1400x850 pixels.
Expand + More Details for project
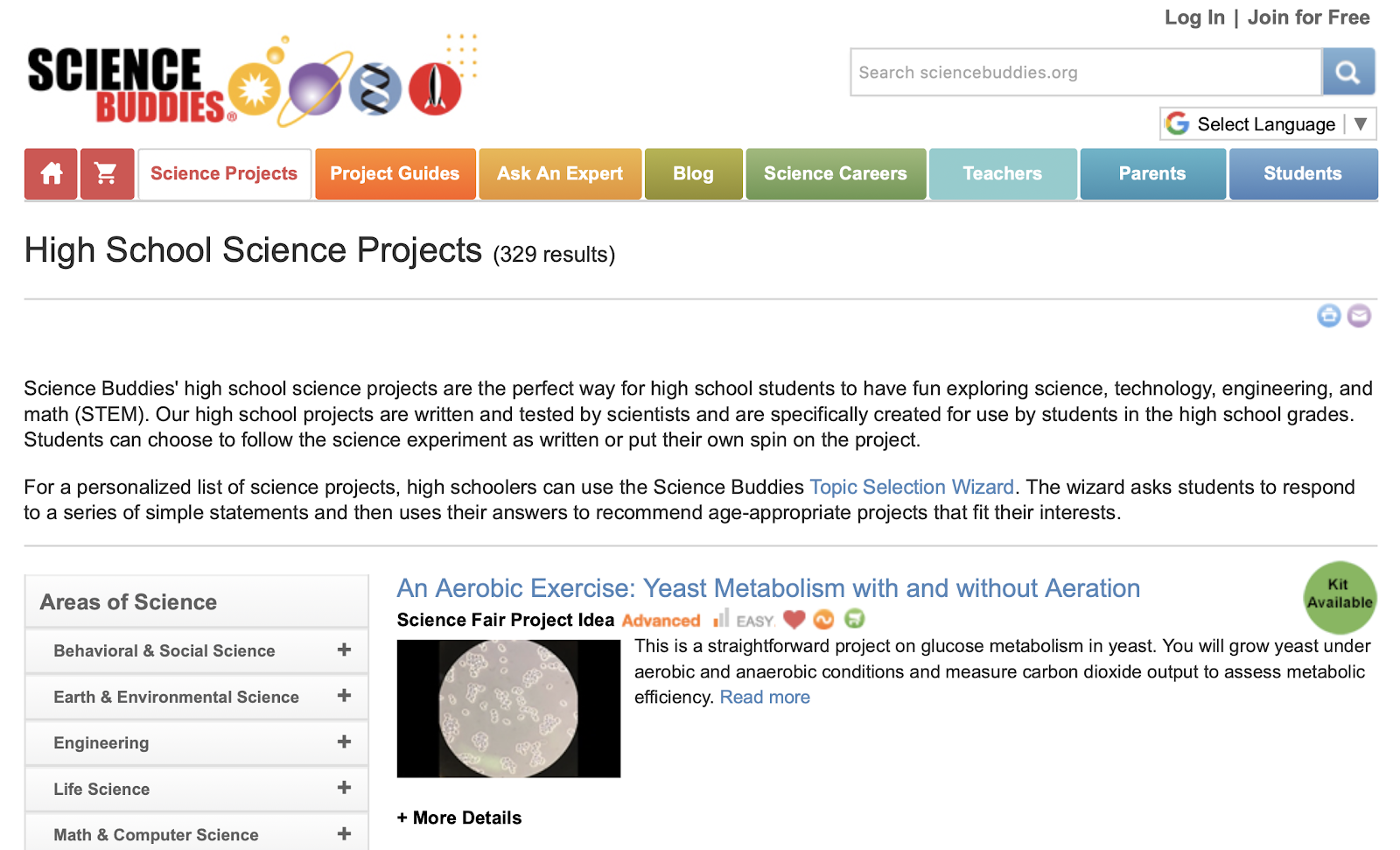(x=459, y=818)
